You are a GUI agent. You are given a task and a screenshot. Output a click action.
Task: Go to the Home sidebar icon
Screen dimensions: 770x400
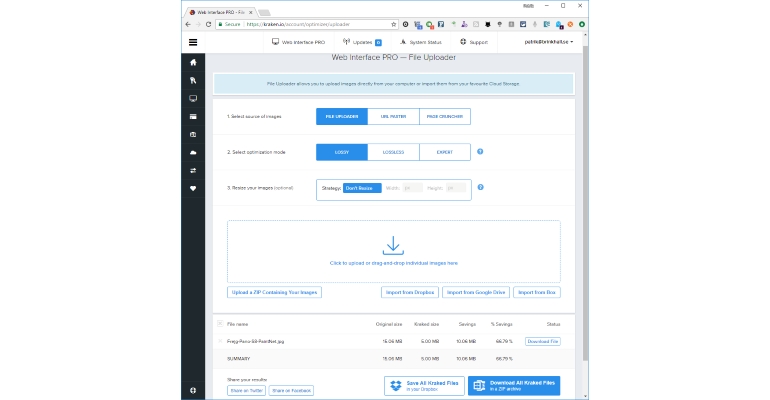(x=193, y=62)
